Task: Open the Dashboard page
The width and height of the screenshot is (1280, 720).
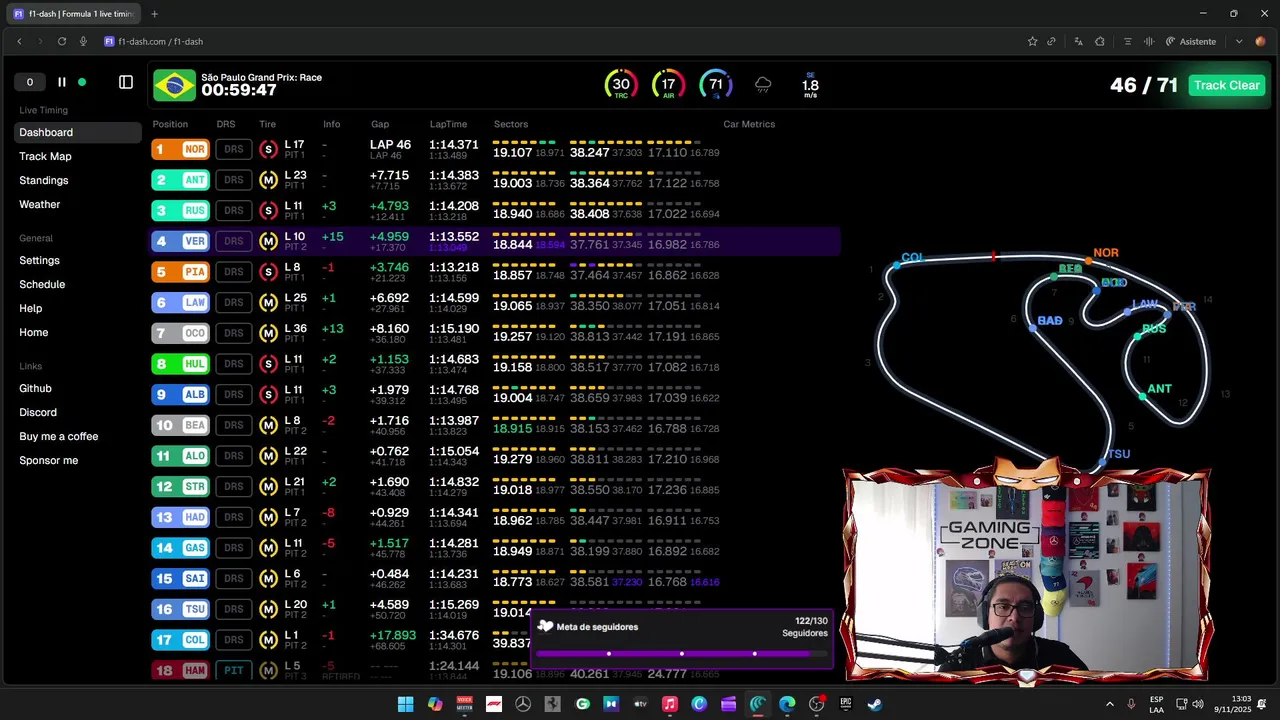Action: [79, 132]
